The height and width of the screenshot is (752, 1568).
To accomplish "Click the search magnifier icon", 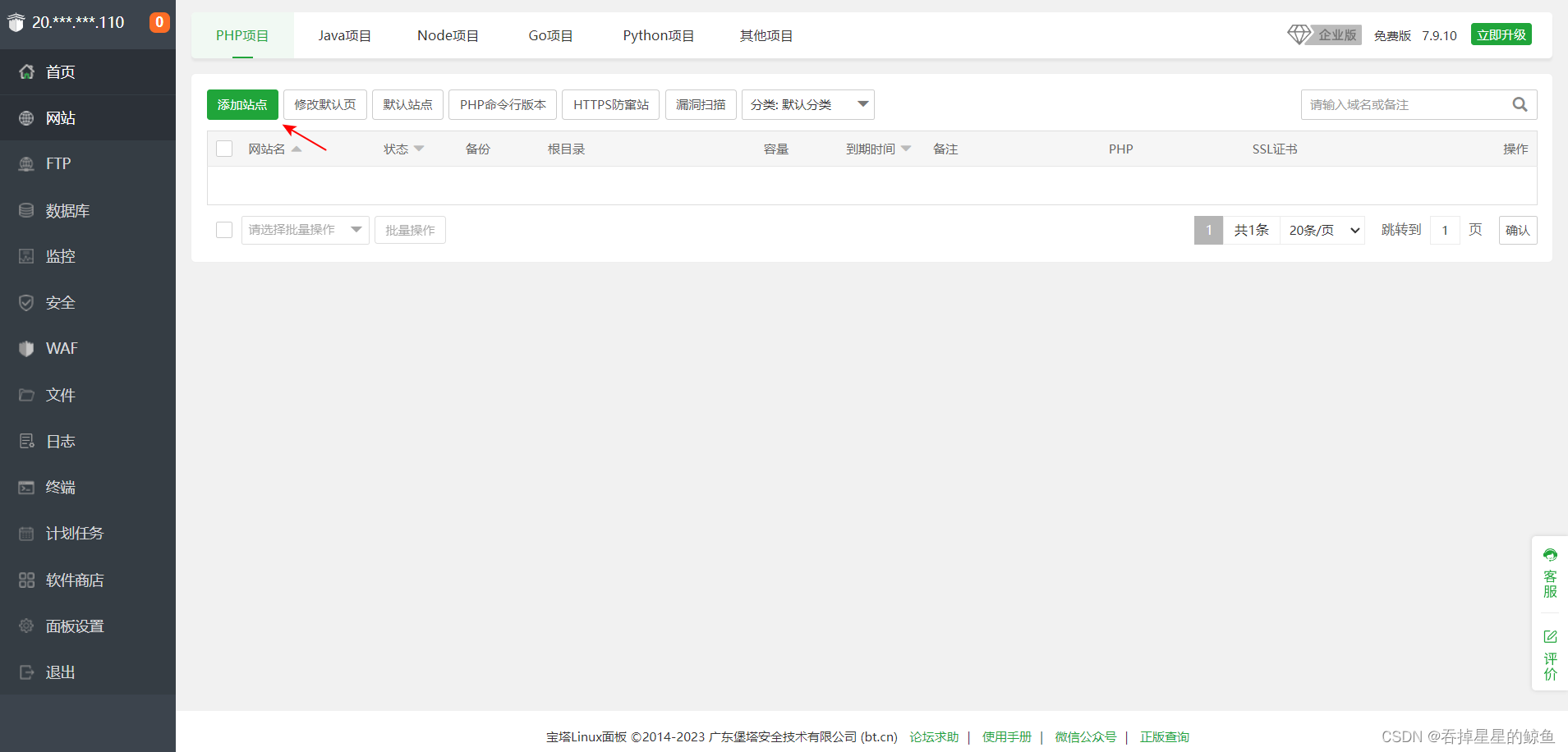I will tap(1520, 104).
